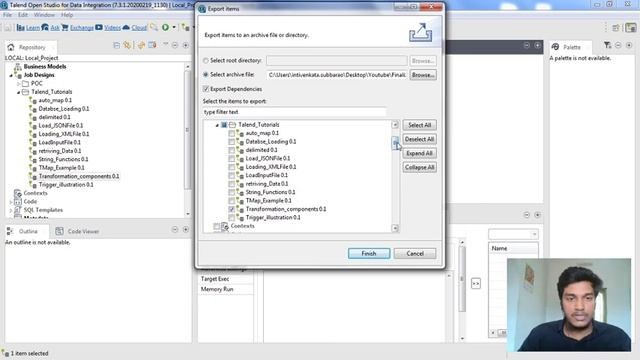Open the Edit menu
The width and height of the screenshot is (640, 360).
tap(23, 15)
